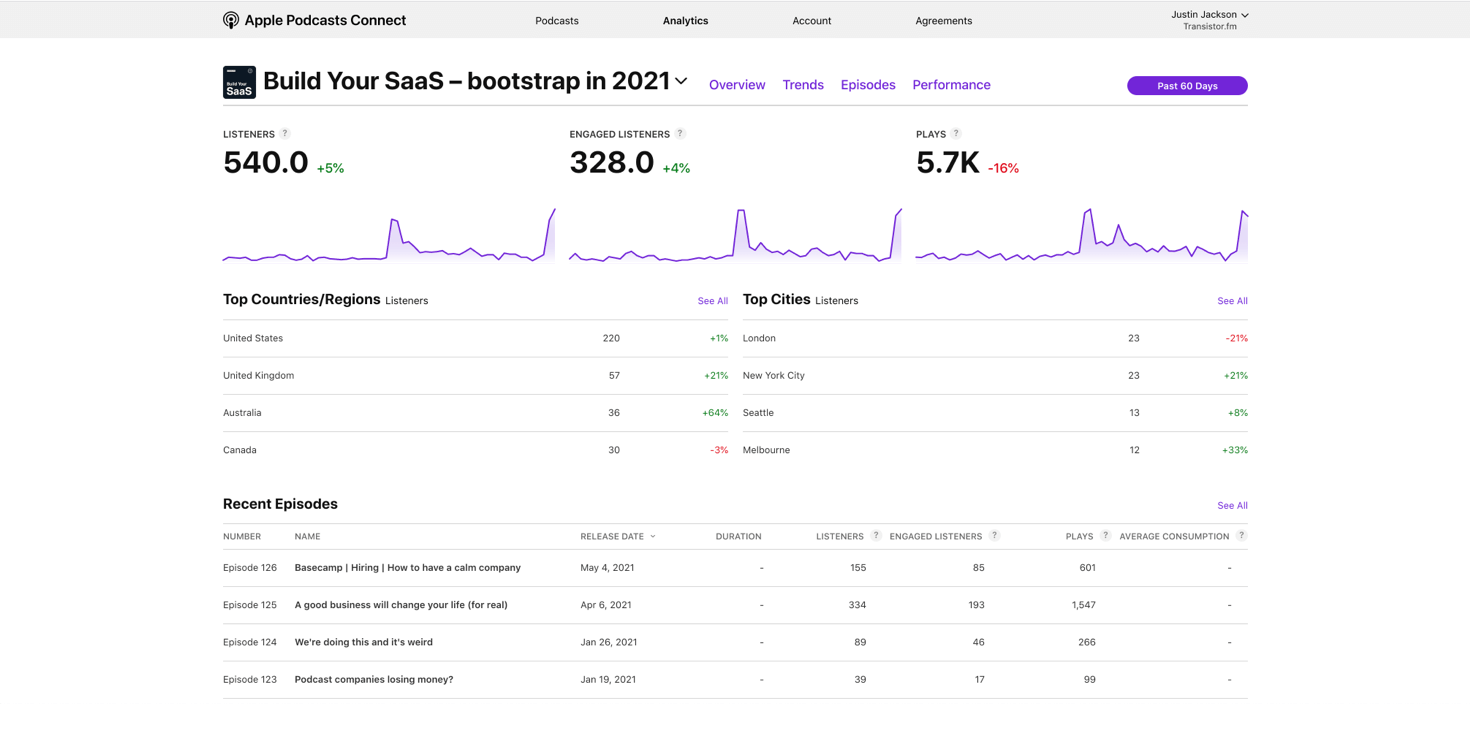
Task: Click help icon by Plays column header
Action: coord(1105,536)
